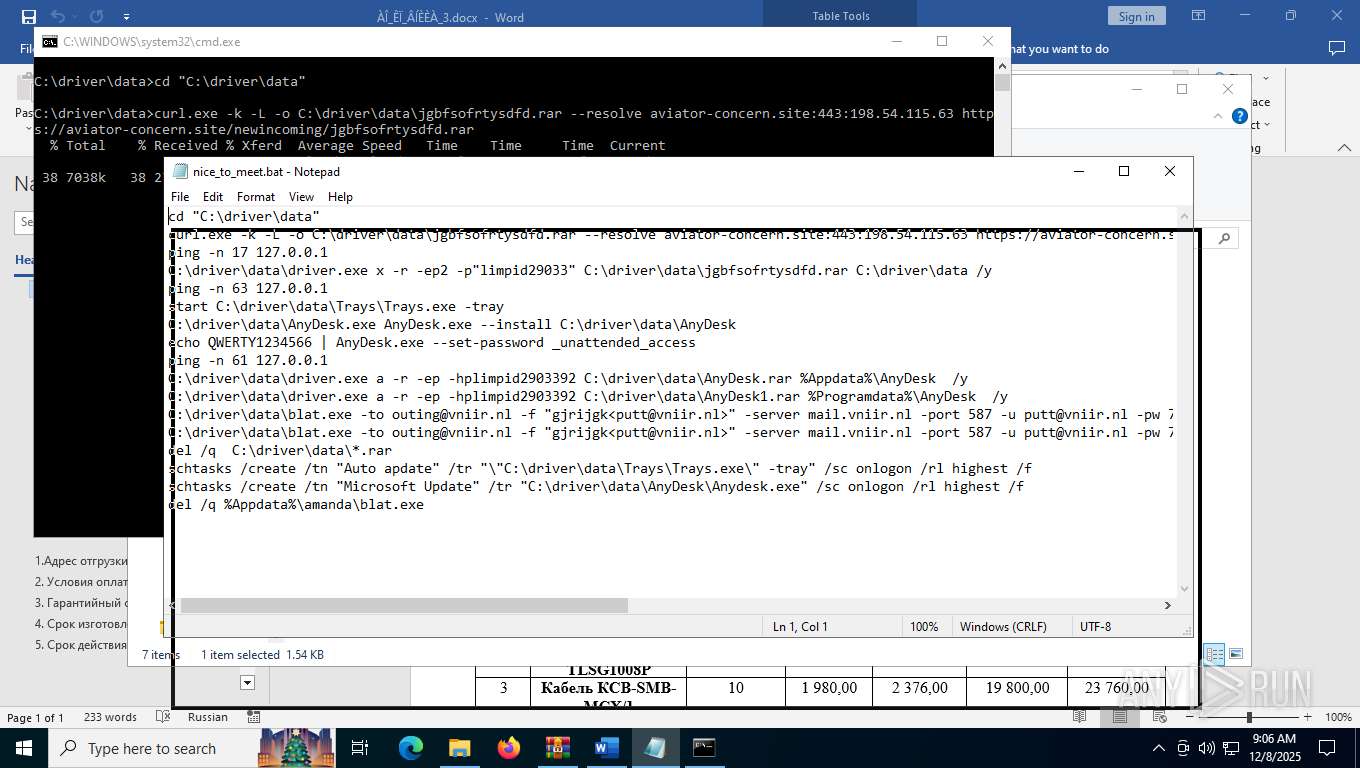Click the search magnifier in the Explorer window
1360x768 pixels.
(x=1224, y=238)
